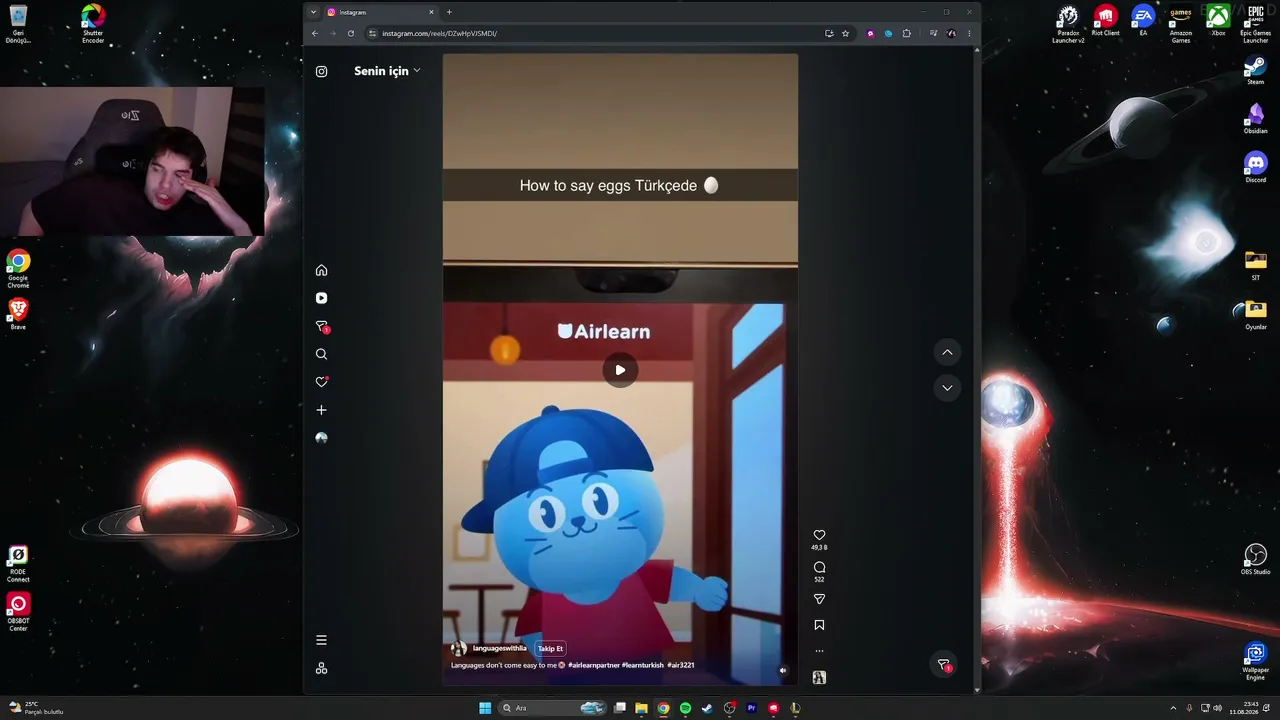
Task: Open the Riot Client desktop shortcut
Action: pyautogui.click(x=1105, y=21)
